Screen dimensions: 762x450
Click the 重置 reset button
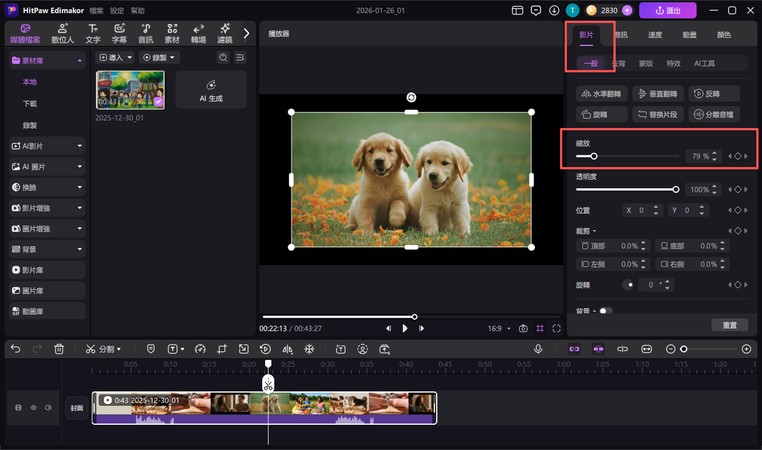(x=729, y=325)
